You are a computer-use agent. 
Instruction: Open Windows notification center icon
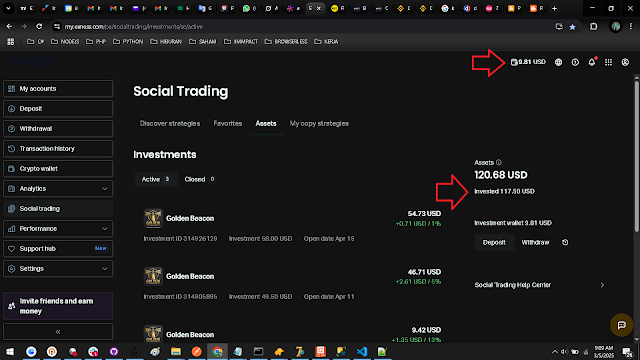[627, 351]
